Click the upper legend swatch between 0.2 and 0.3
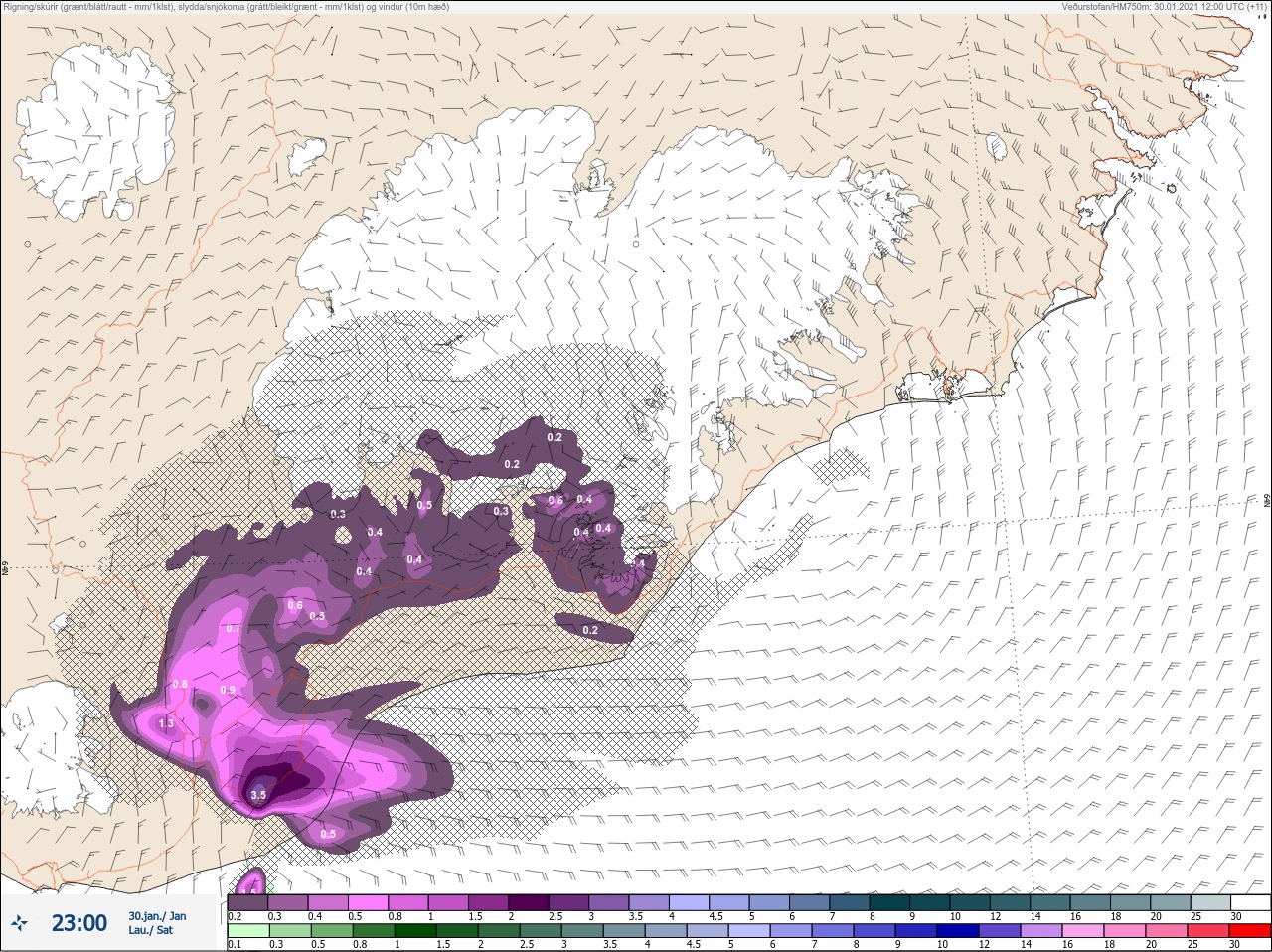The height and width of the screenshot is (952, 1272). click(248, 902)
